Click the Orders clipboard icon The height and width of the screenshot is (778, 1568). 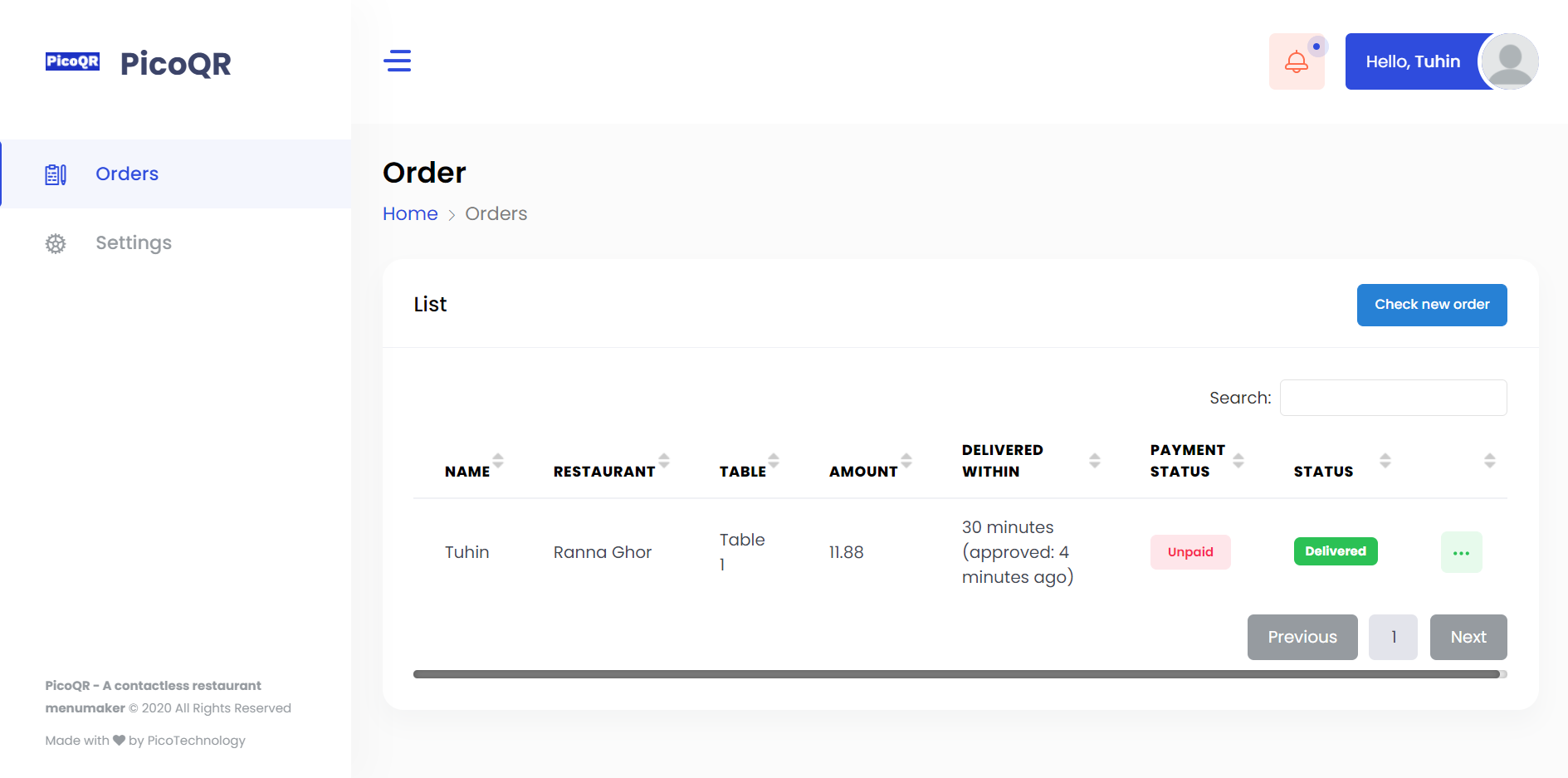point(56,174)
